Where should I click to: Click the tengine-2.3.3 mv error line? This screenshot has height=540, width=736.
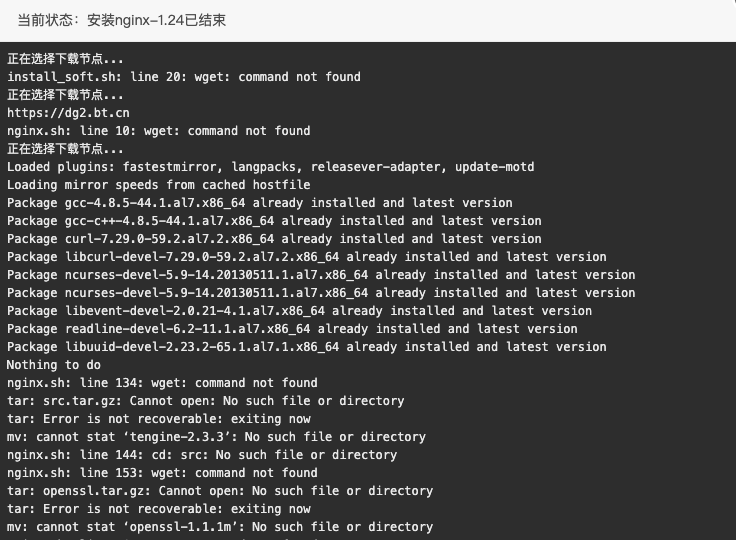coord(216,437)
